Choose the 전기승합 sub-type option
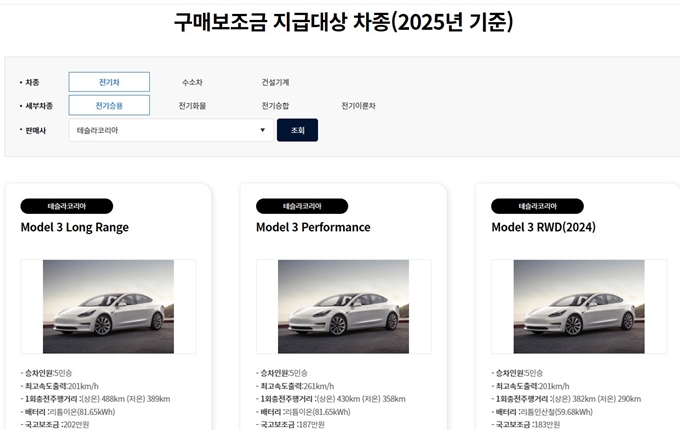Screen dimensions: 680x430 pos(275,105)
